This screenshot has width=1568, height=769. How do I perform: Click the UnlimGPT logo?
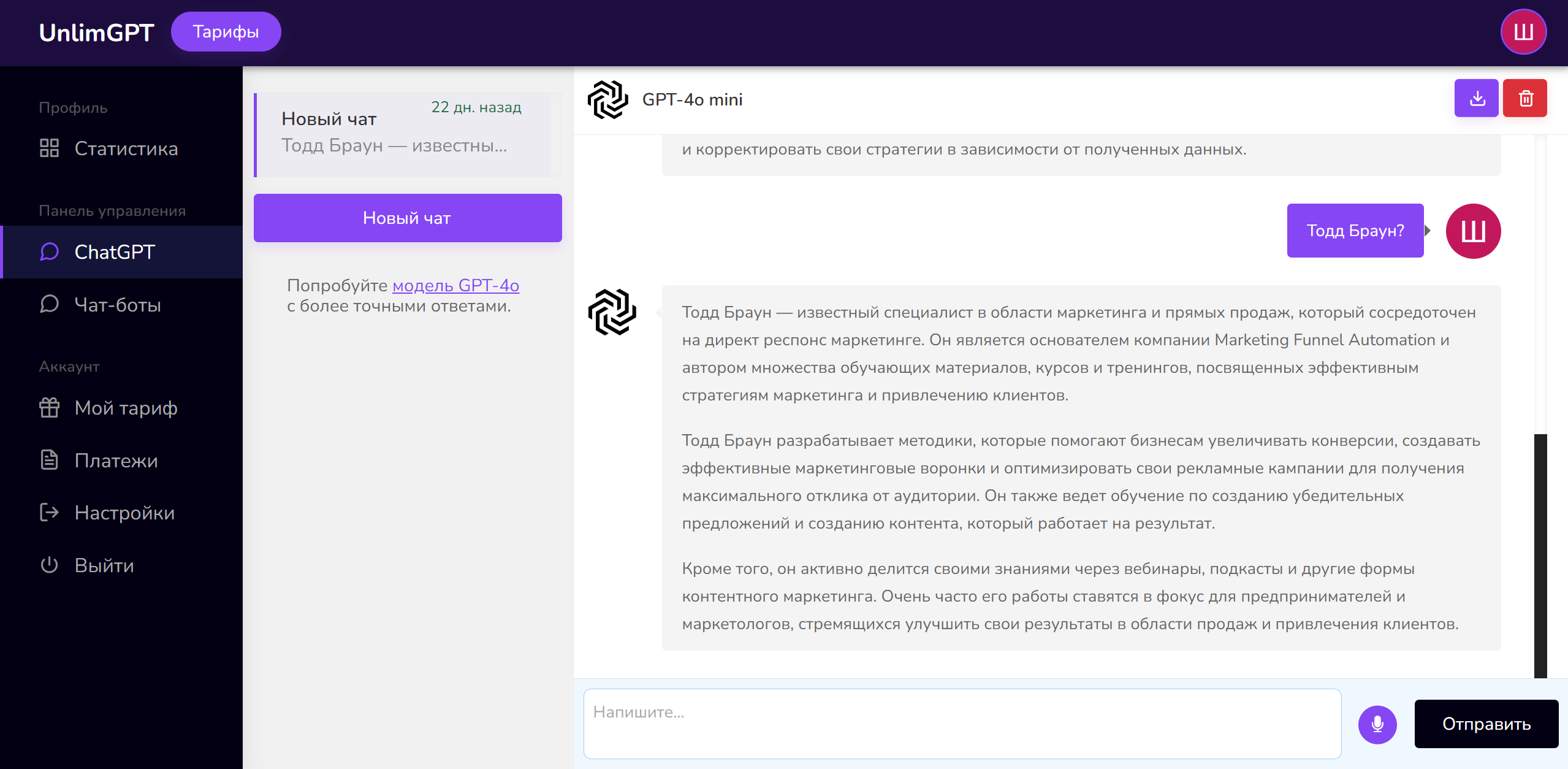[96, 33]
